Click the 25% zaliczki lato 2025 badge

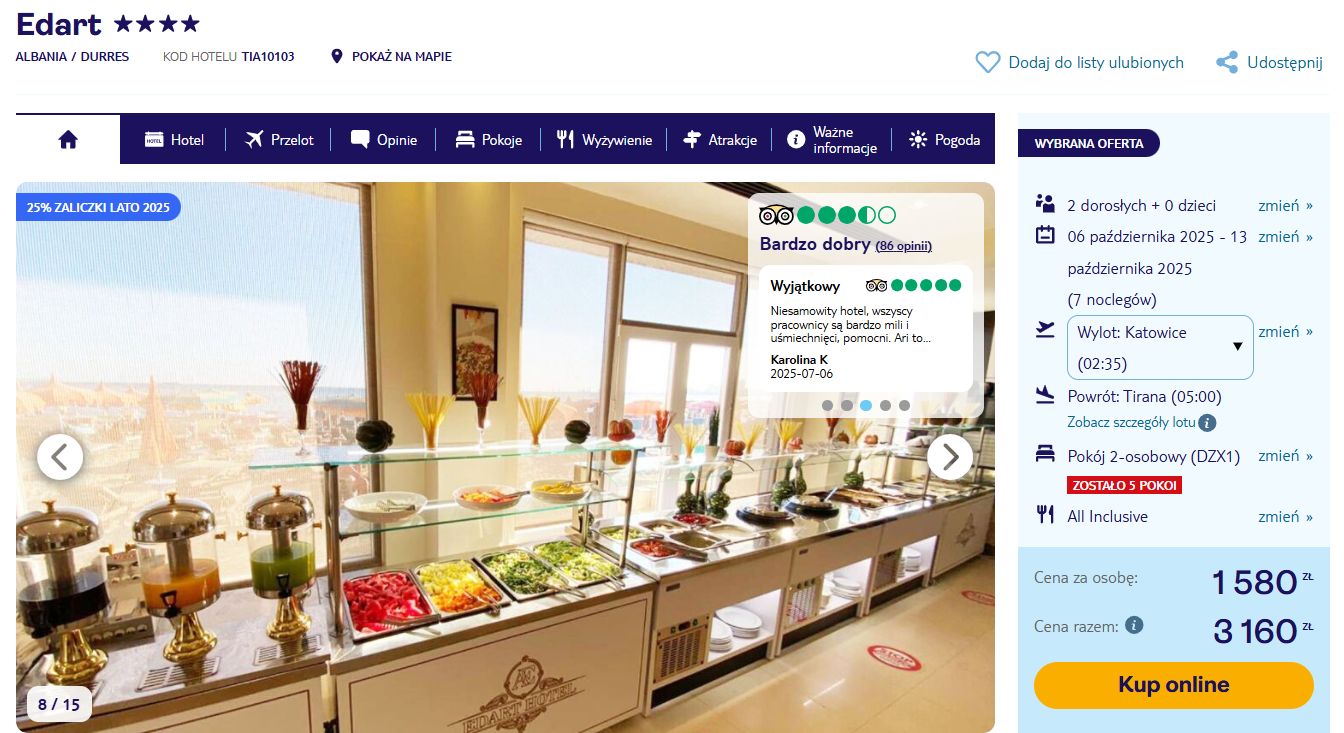[98, 207]
